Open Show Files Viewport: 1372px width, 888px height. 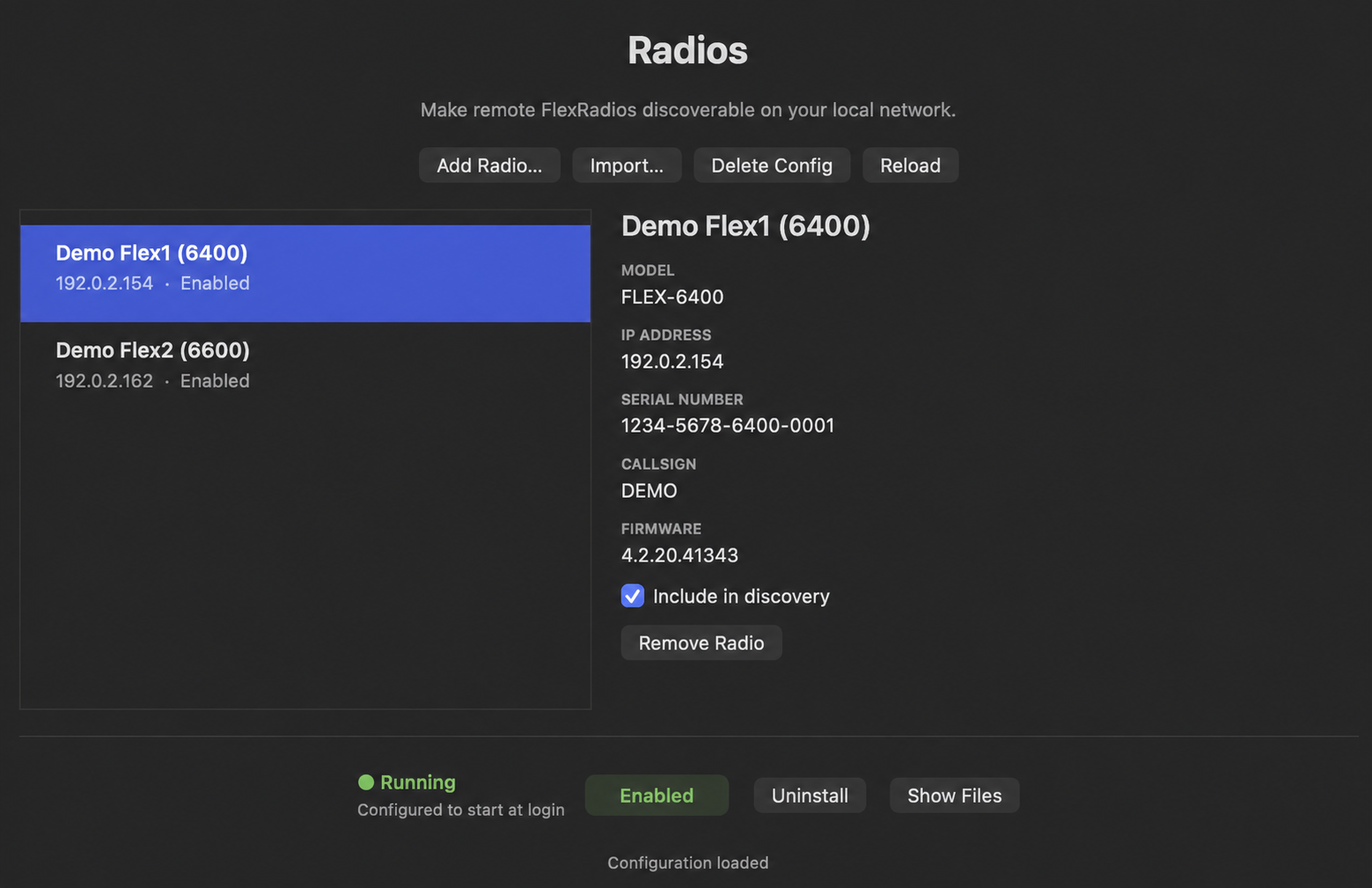click(954, 796)
